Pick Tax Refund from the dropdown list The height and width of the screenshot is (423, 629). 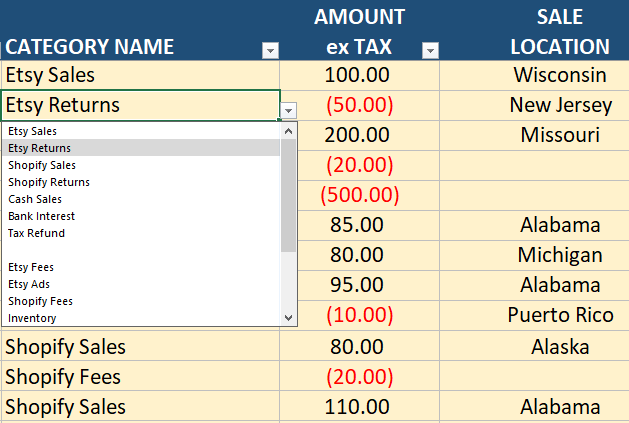[141, 233]
